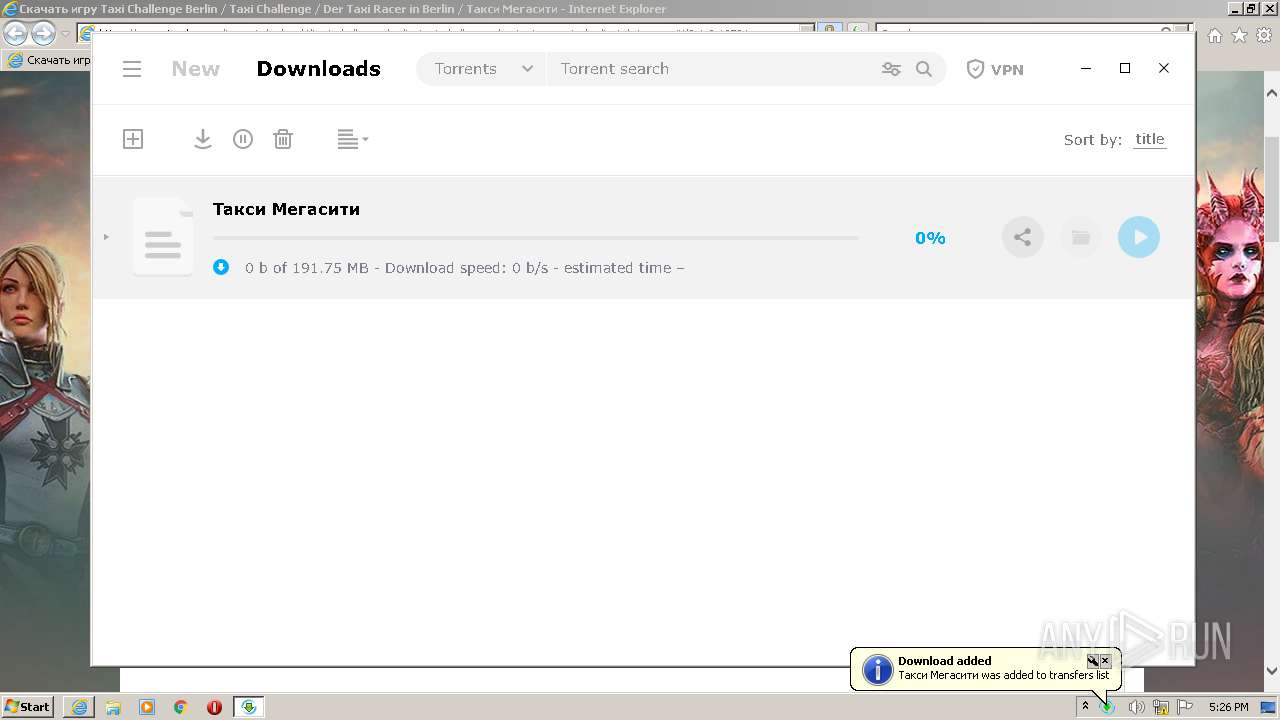Viewport: 1280px width, 720px height.
Task: Share the Такси Мегасити torrent
Action: pyautogui.click(x=1022, y=237)
